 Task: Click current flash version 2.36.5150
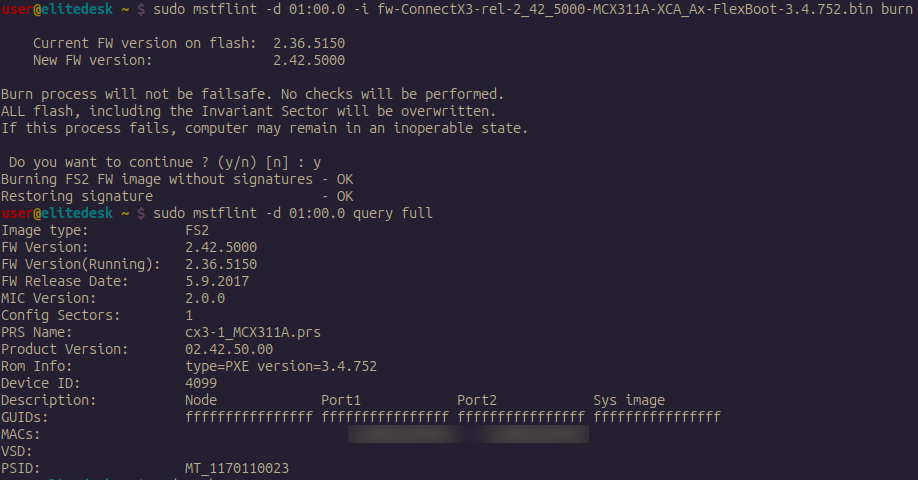point(309,43)
